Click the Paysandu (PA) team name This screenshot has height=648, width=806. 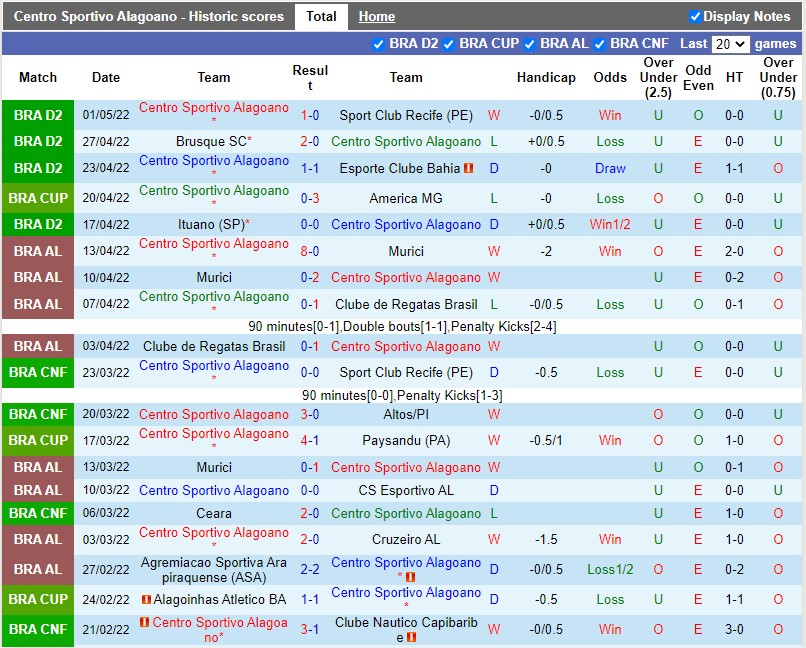[406, 440]
